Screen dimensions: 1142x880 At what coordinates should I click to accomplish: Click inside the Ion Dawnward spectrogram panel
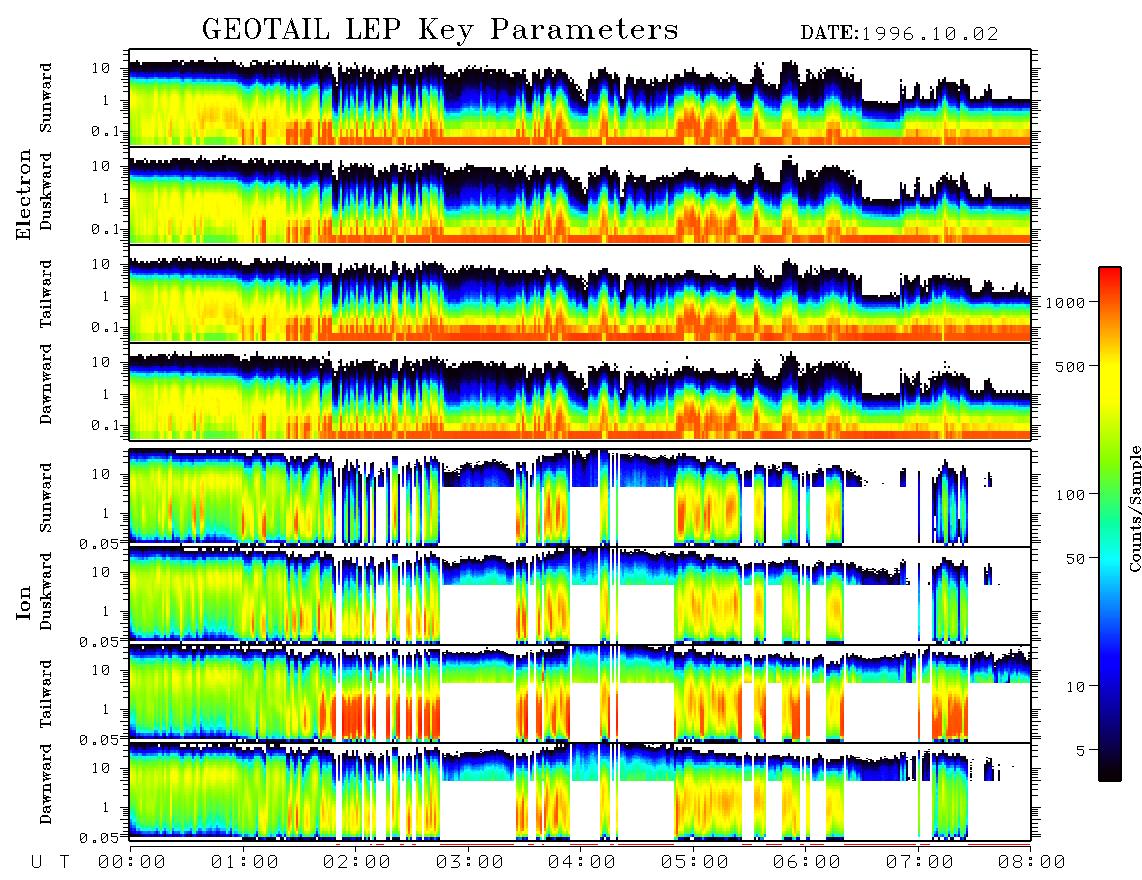pos(580,791)
